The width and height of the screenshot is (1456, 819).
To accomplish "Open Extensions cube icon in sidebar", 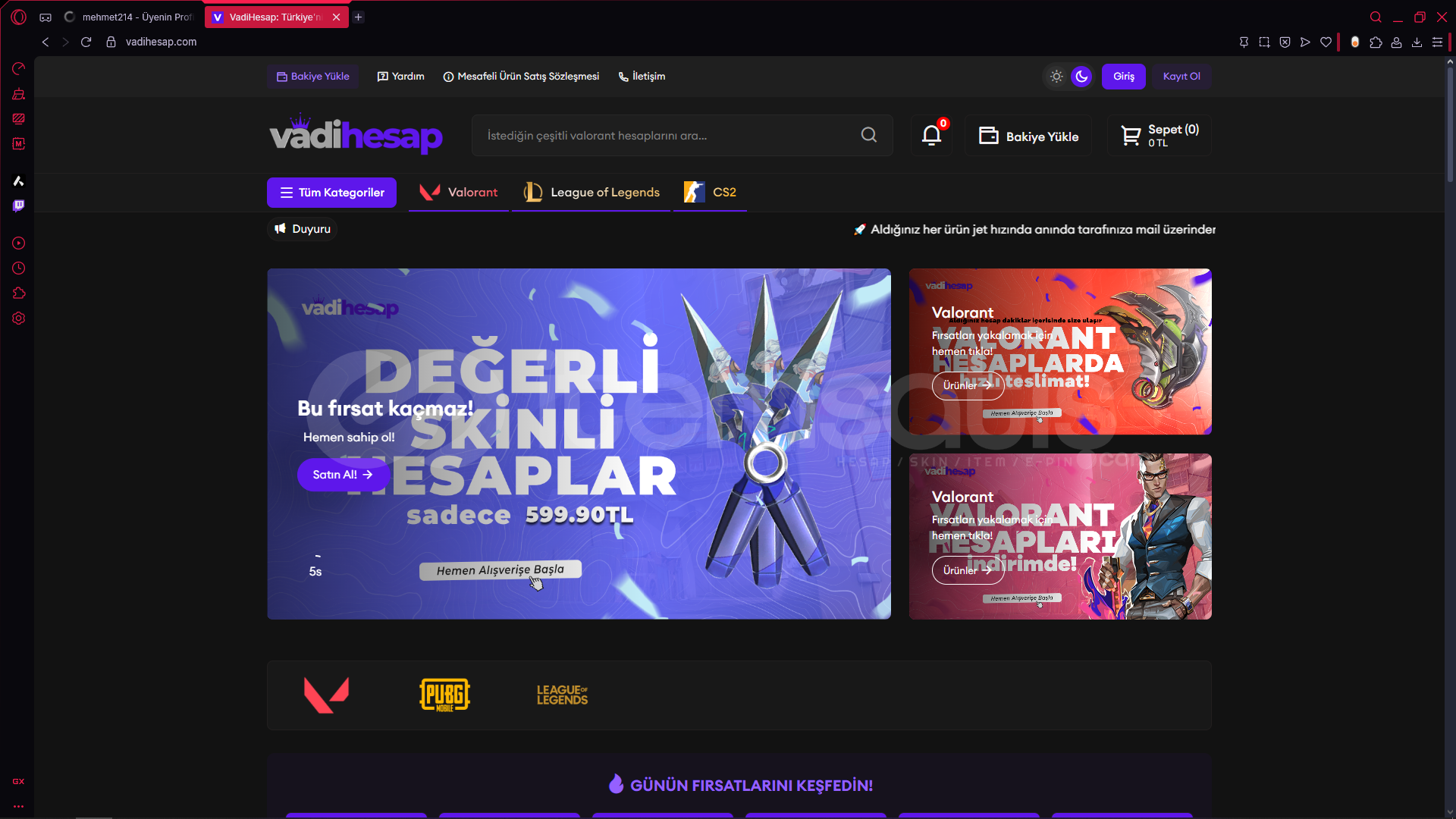I will coord(19,293).
